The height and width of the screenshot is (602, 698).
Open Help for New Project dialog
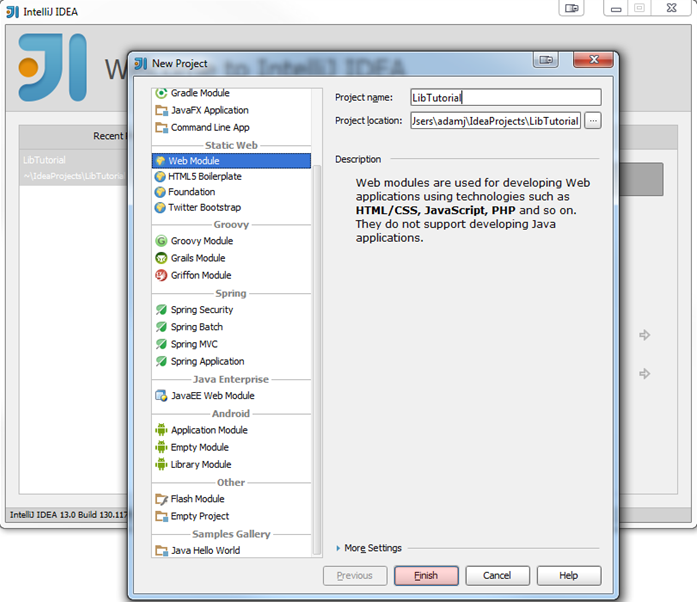click(568, 576)
